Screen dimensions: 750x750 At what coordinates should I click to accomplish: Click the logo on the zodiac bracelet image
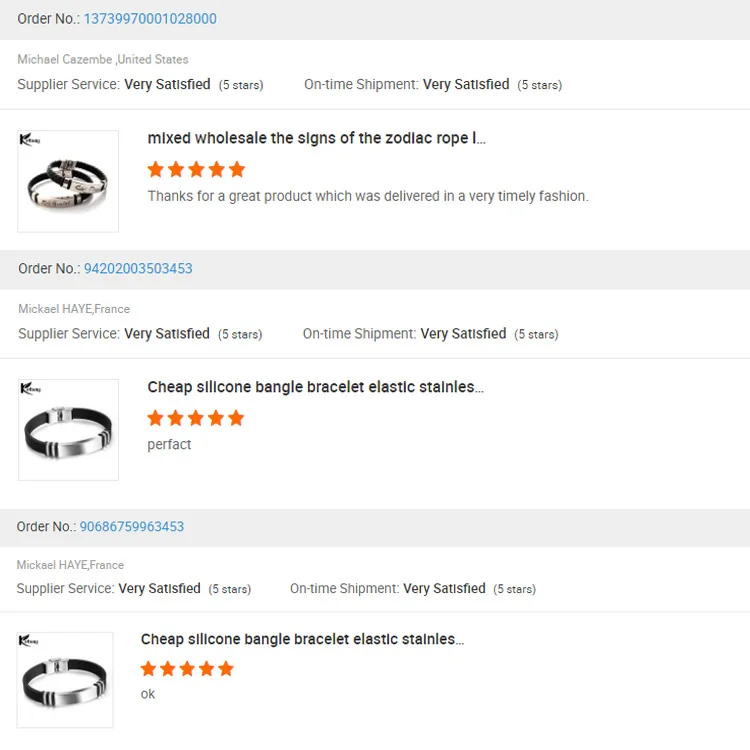[29, 139]
